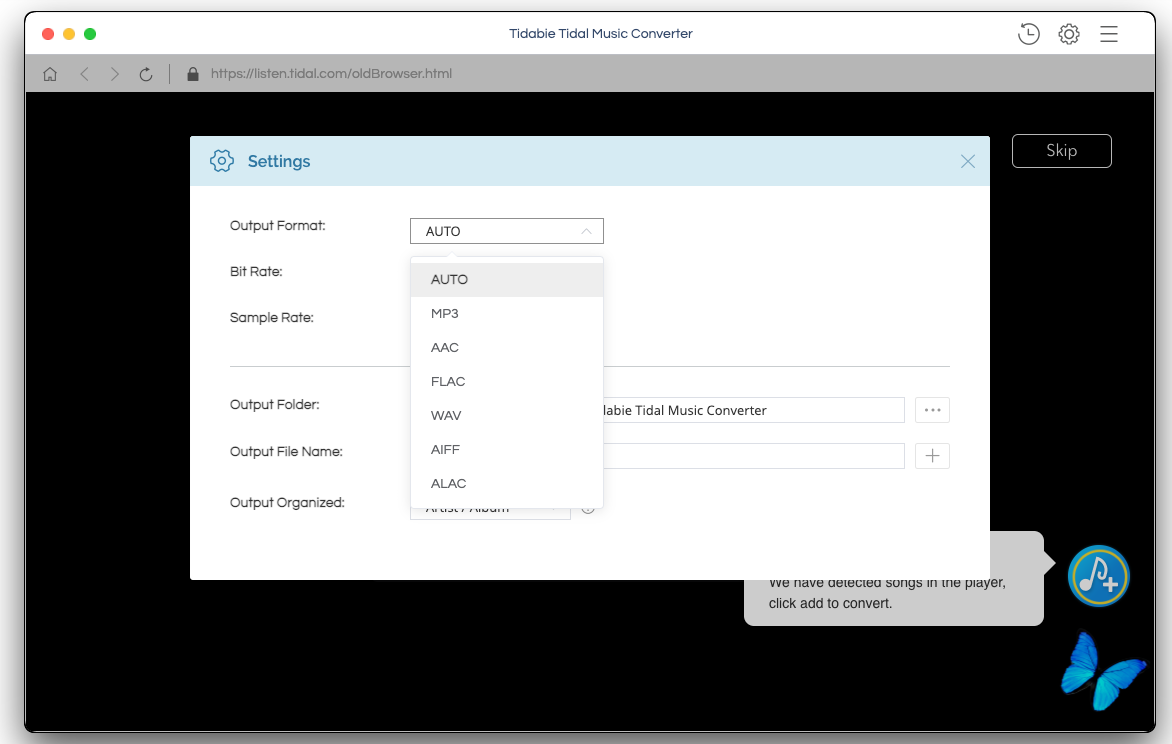This screenshot has width=1172, height=744.
Task: Select FLAC from the list
Action: pos(448,382)
